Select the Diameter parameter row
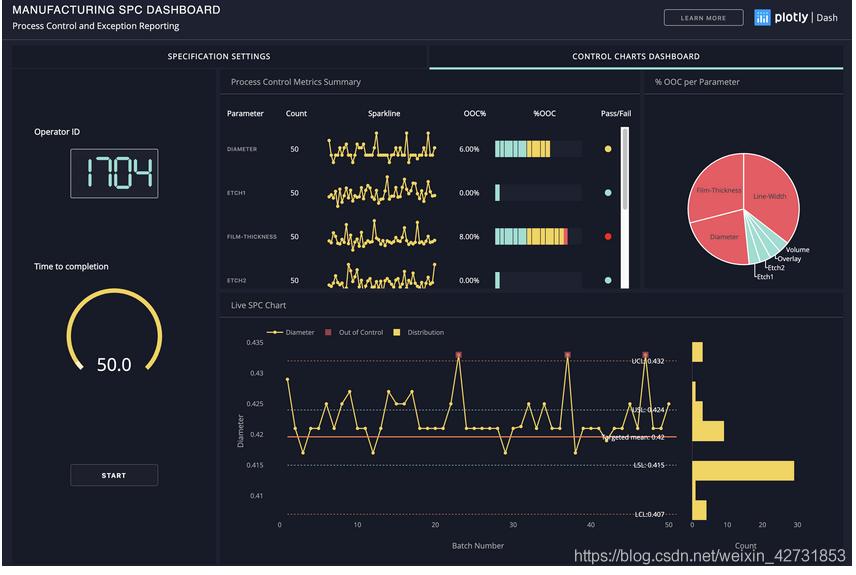The width and height of the screenshot is (856, 575). point(242,149)
